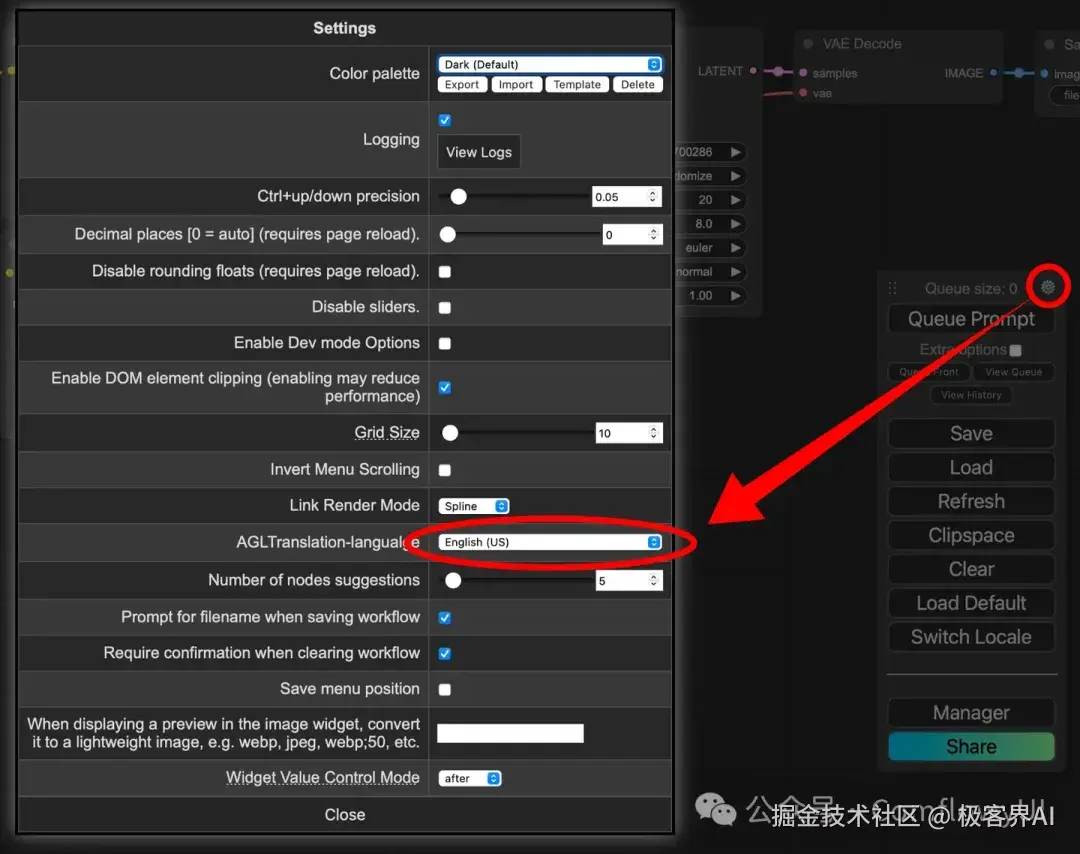This screenshot has width=1080, height=854.
Task: Click the arrow on the 1.00 widget
Action: 736,295
